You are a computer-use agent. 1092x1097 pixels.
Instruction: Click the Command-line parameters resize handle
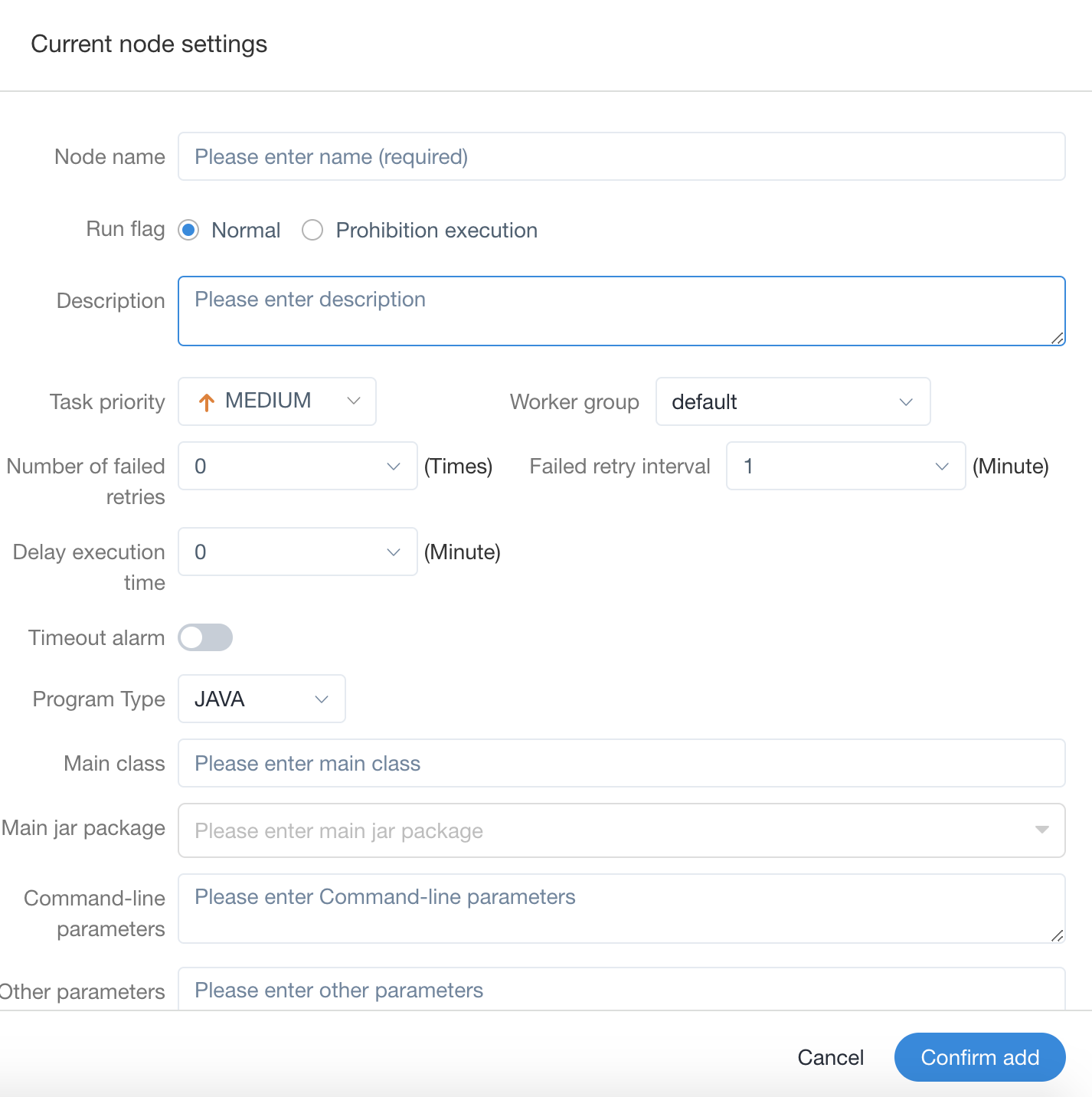1058,935
